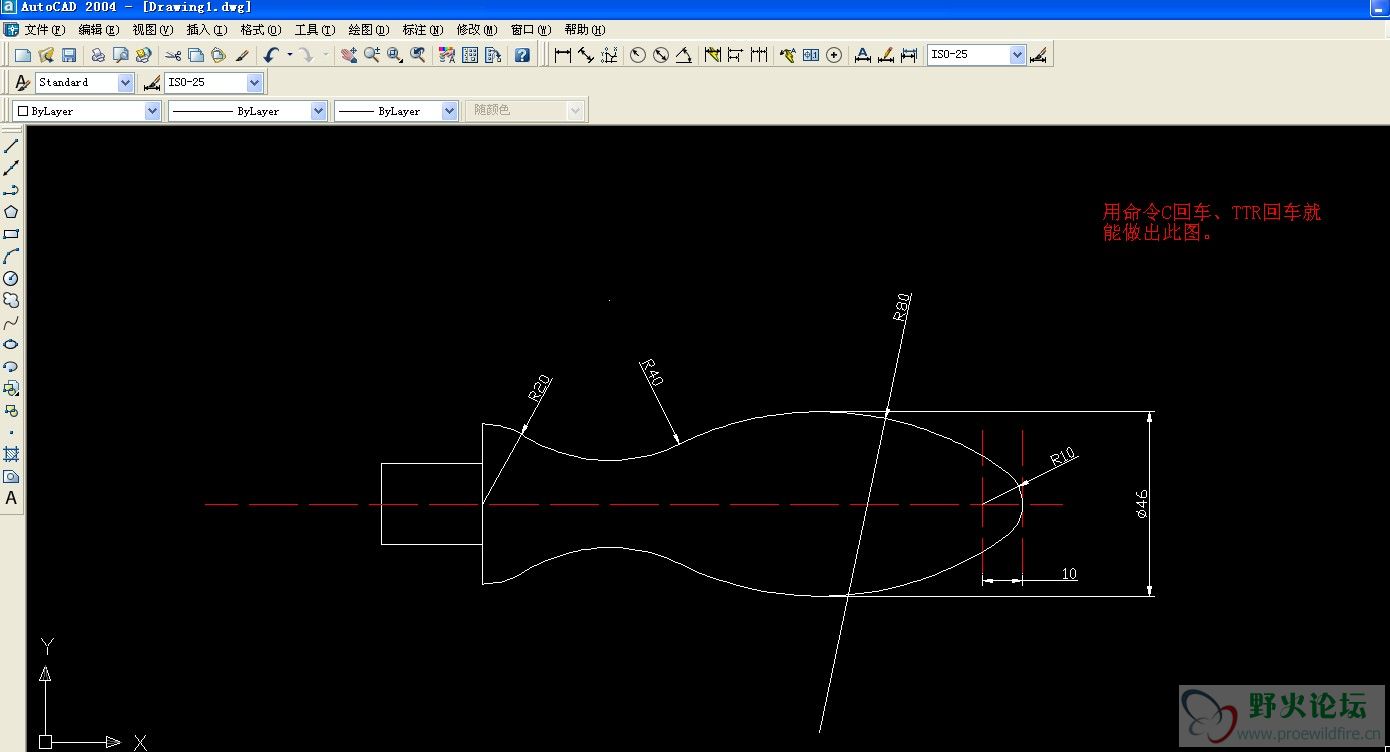Image resolution: width=1390 pixels, height=752 pixels.
Task: Select the Region tool
Action: pos(11,476)
